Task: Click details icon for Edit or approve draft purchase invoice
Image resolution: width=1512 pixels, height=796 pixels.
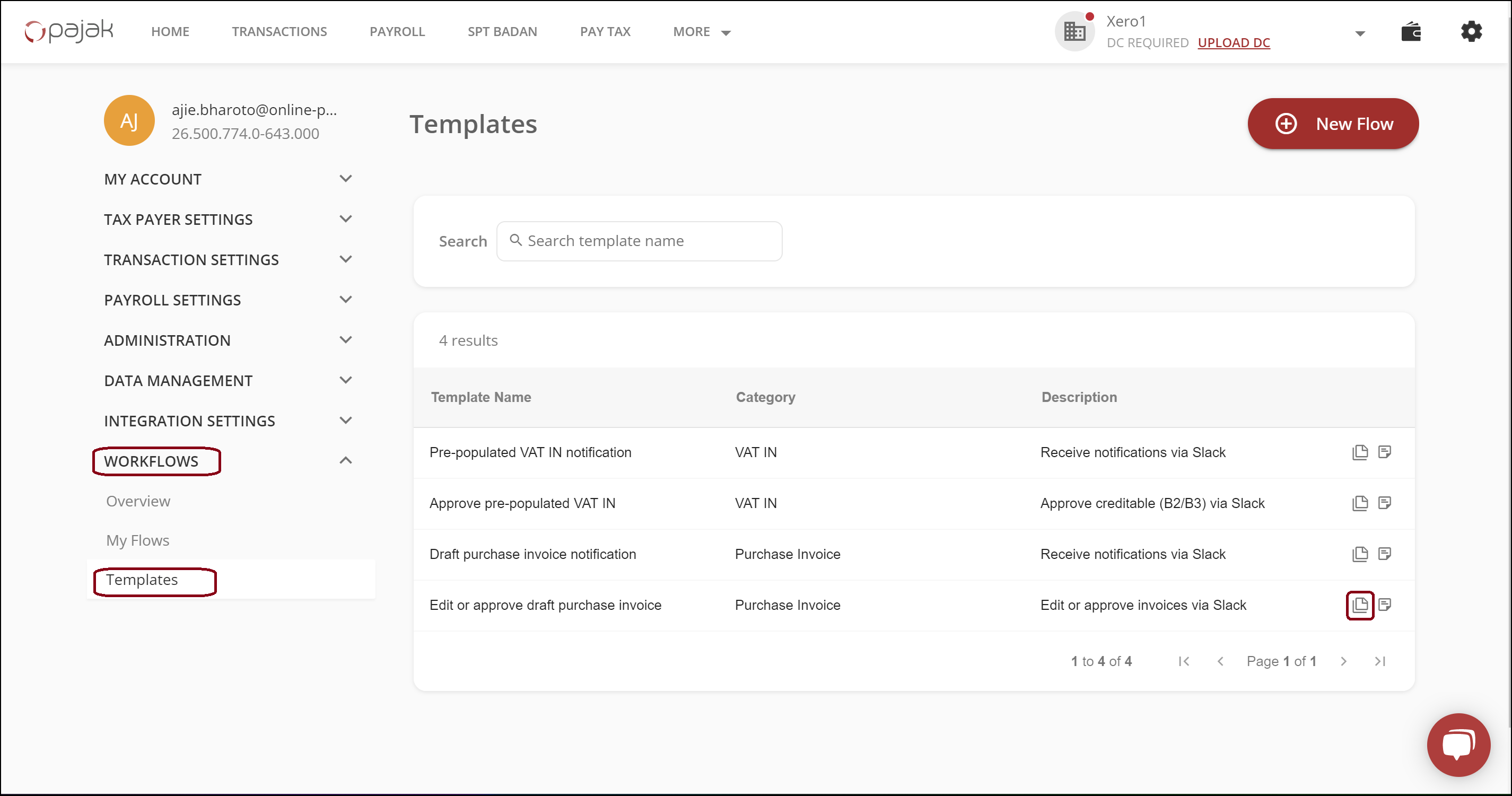Action: 1384,605
